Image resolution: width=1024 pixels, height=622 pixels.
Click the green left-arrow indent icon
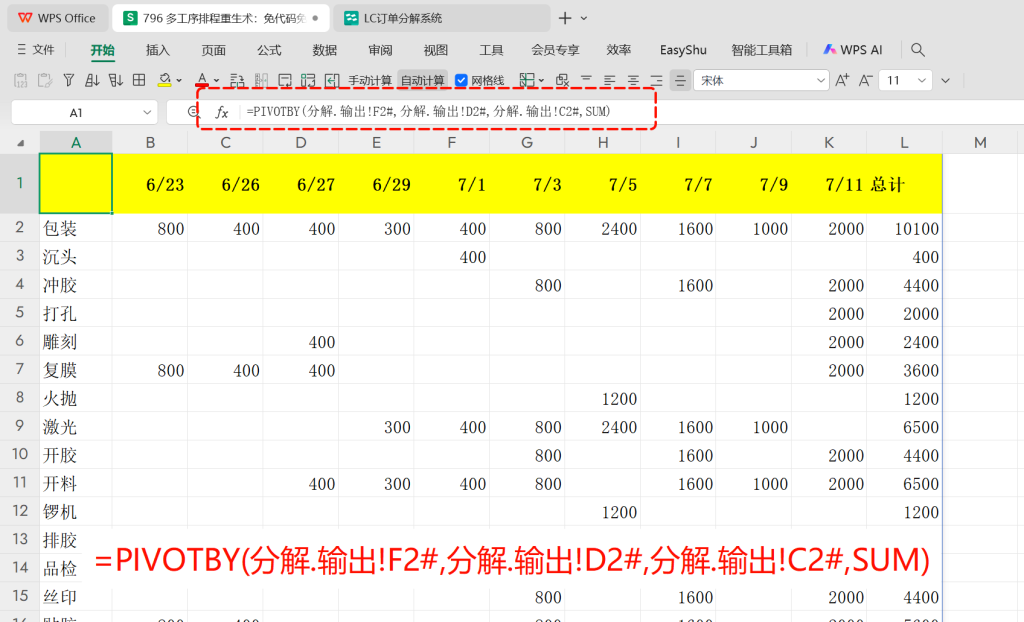click(332, 80)
